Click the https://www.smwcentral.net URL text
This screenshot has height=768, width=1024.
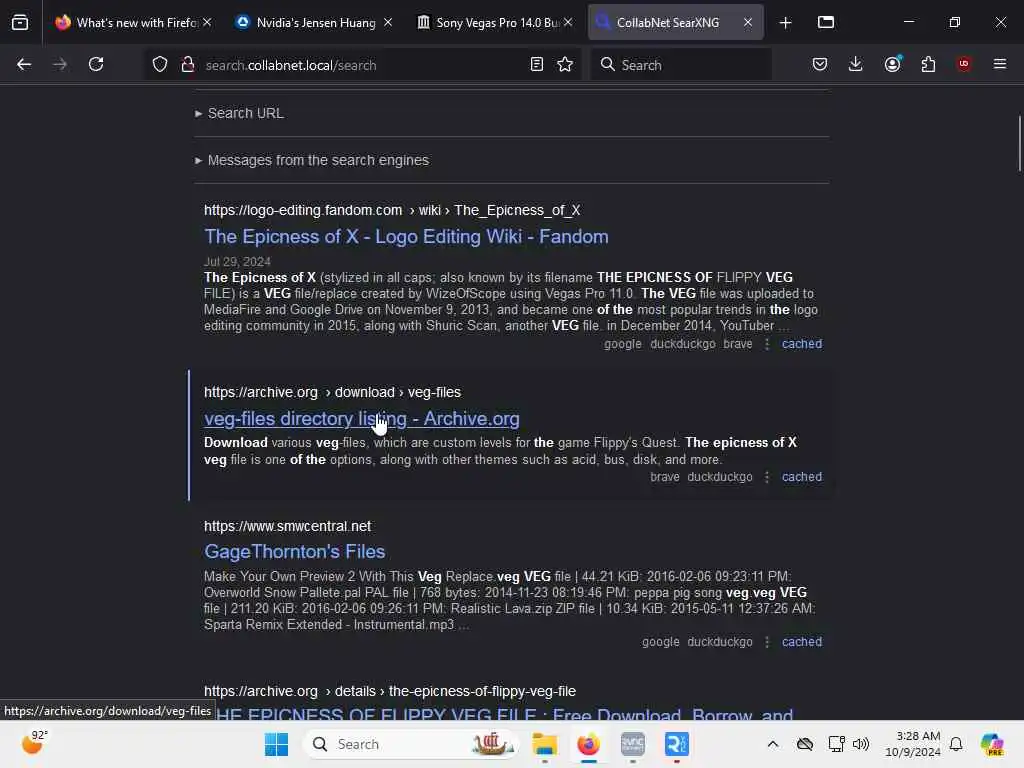pos(287,526)
